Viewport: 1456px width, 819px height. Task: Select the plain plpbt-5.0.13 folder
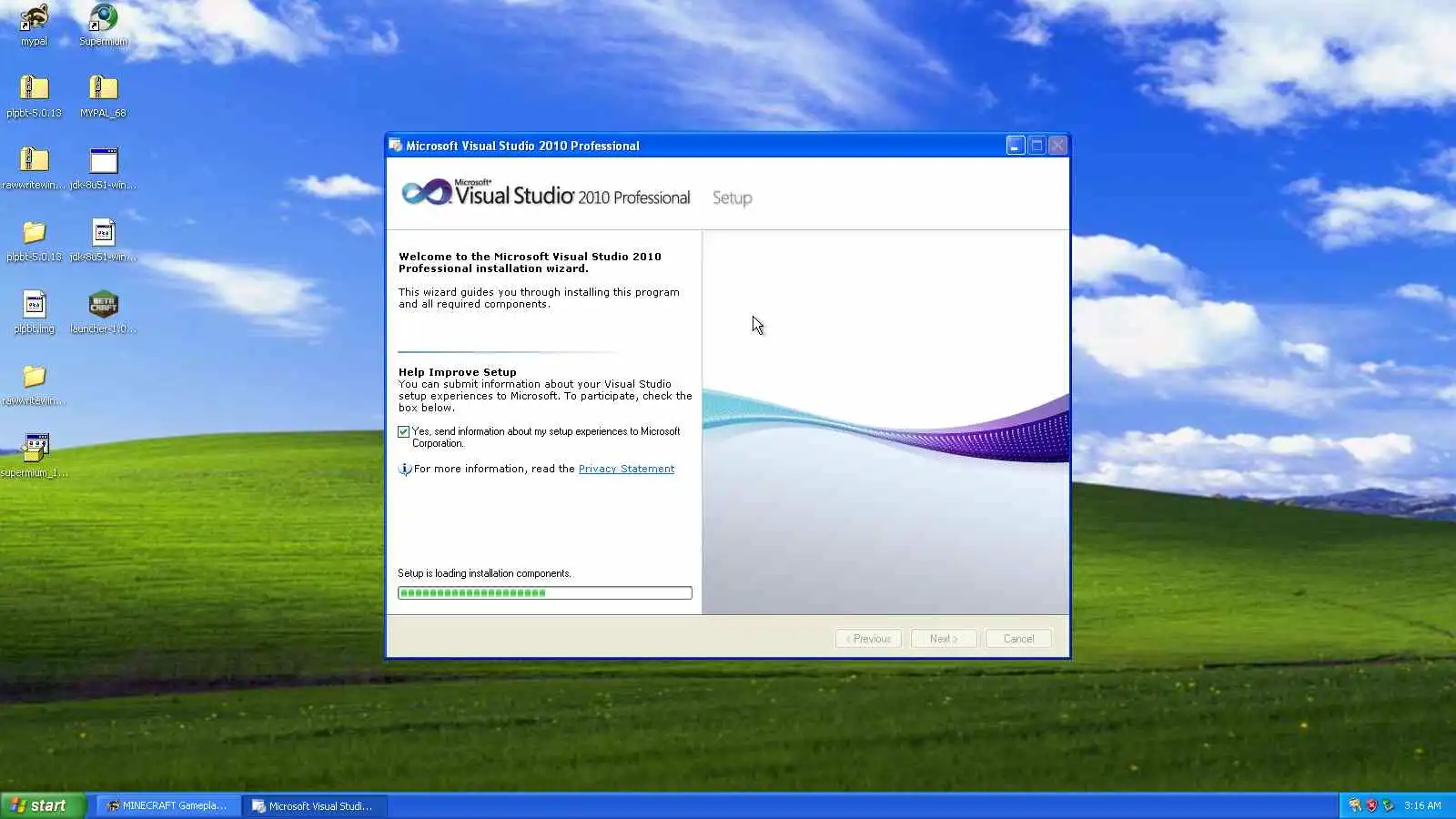tap(34, 232)
